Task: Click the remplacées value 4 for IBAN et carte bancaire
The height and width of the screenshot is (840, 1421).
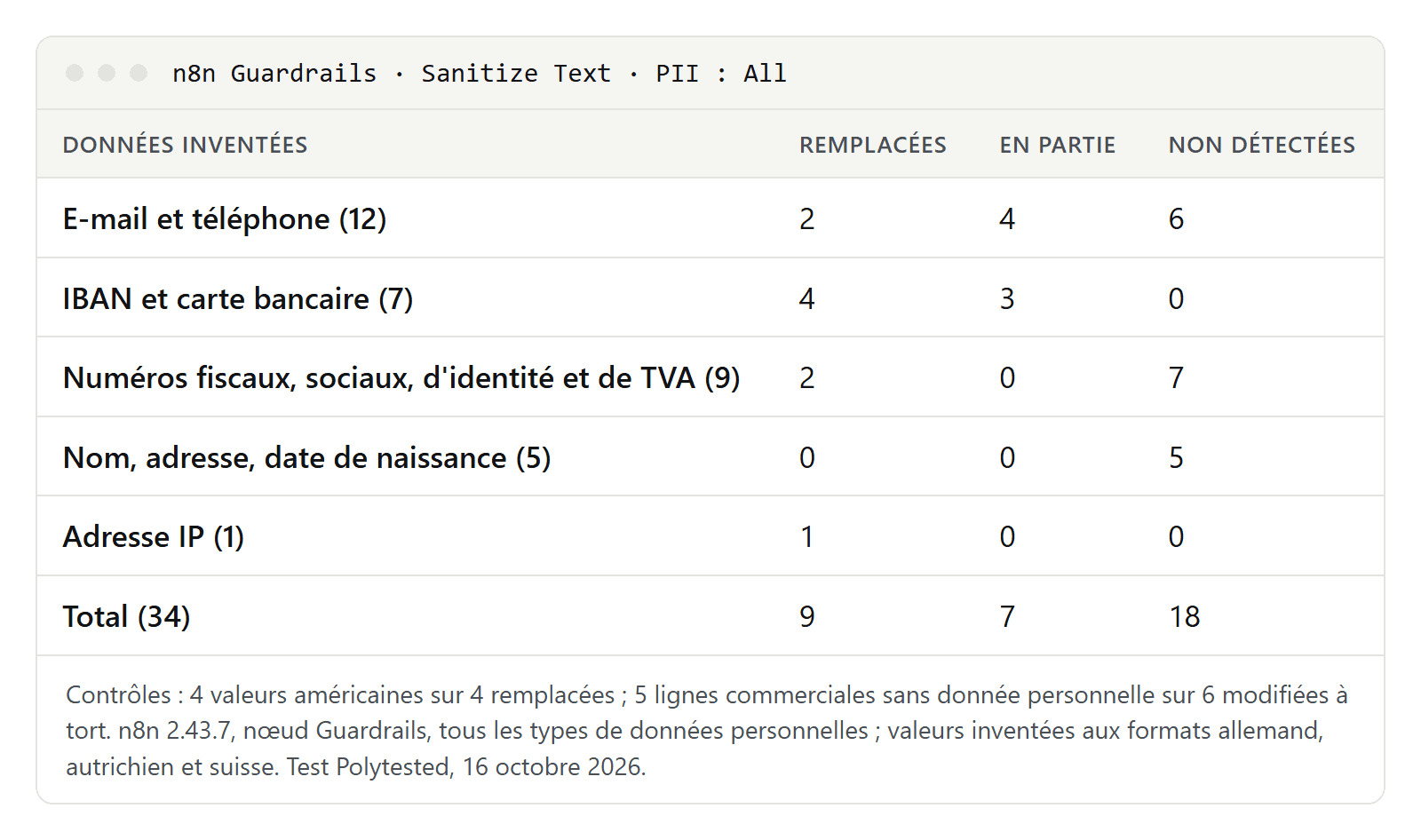Action: point(806,298)
